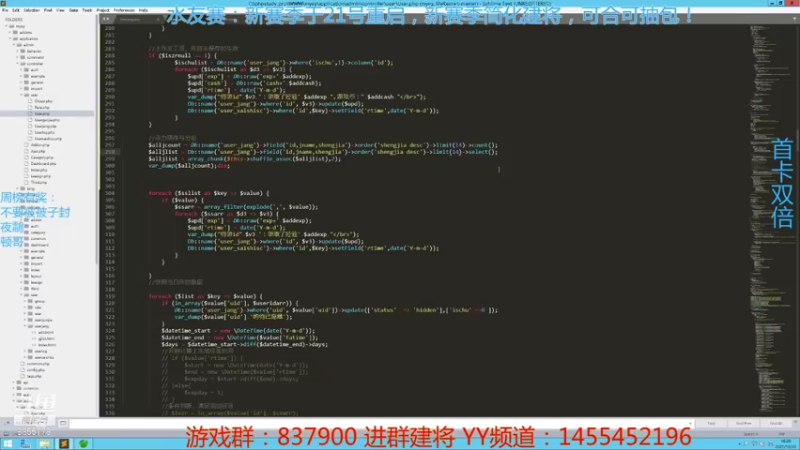Open Ajax.php in the sidebar
Viewport: 800px width, 450px height.
(38, 151)
